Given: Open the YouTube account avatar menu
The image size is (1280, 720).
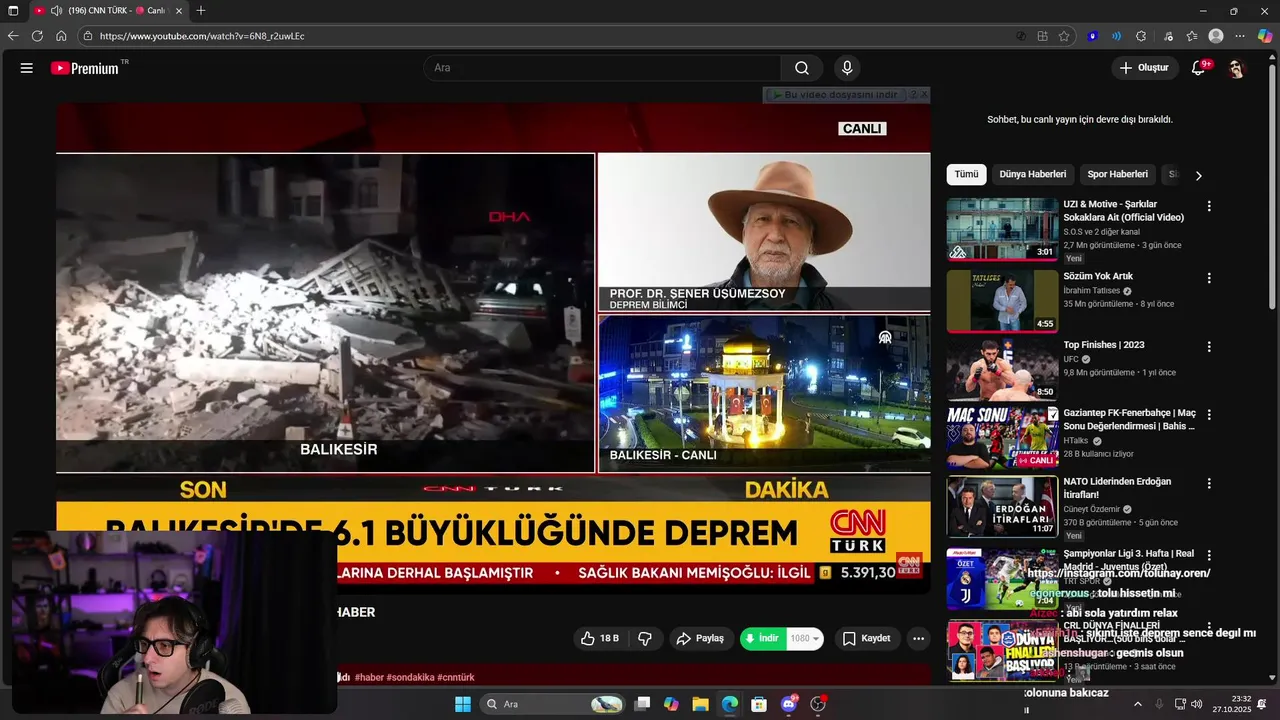Looking at the screenshot, I should (1237, 68).
